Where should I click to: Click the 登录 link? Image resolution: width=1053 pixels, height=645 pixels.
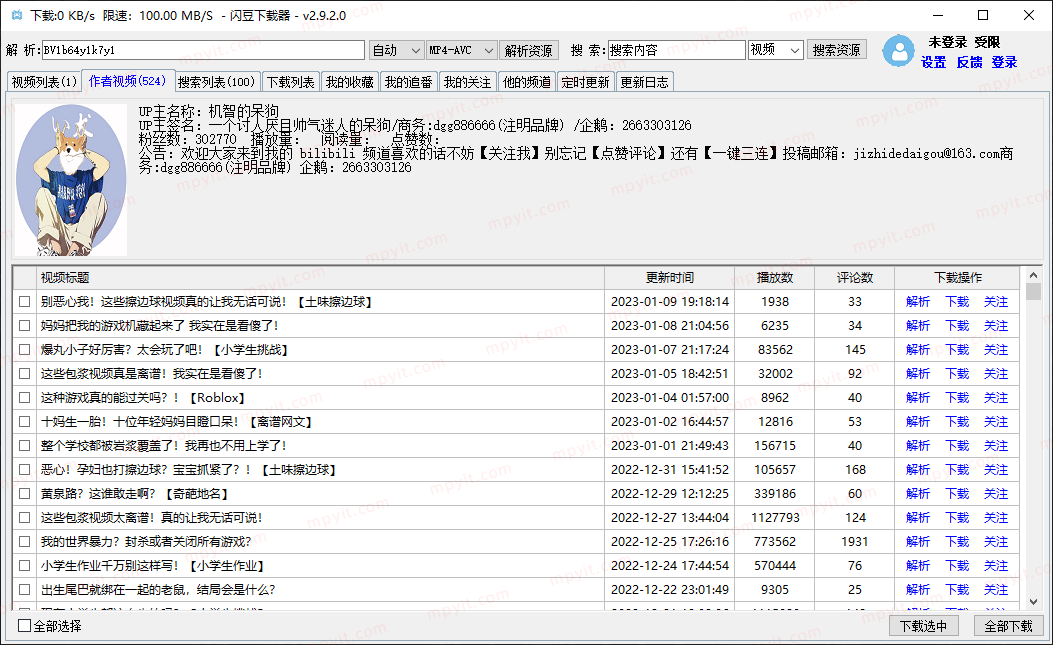(x=1005, y=62)
